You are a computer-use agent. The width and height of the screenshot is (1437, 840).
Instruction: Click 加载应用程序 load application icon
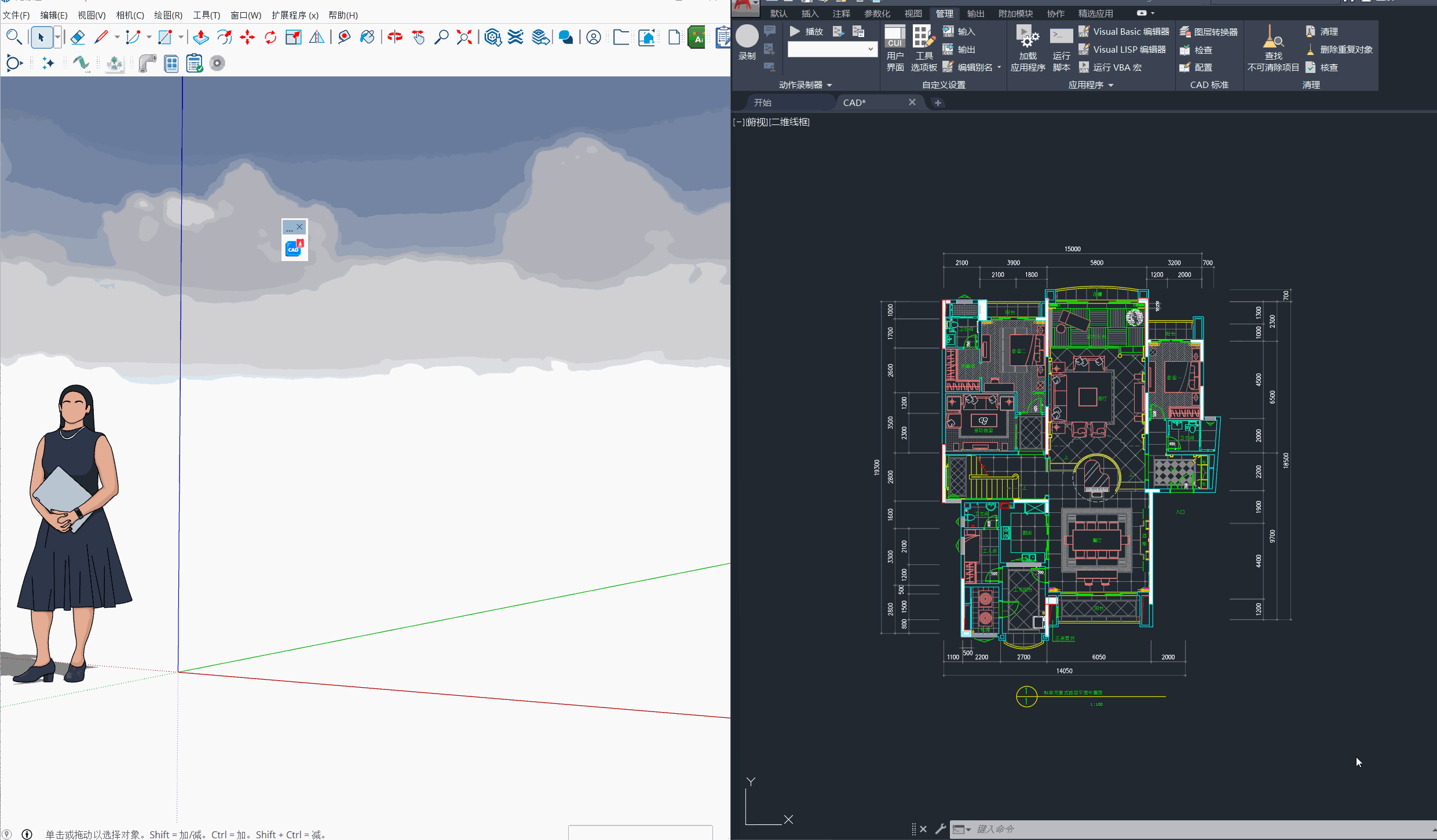(1028, 48)
